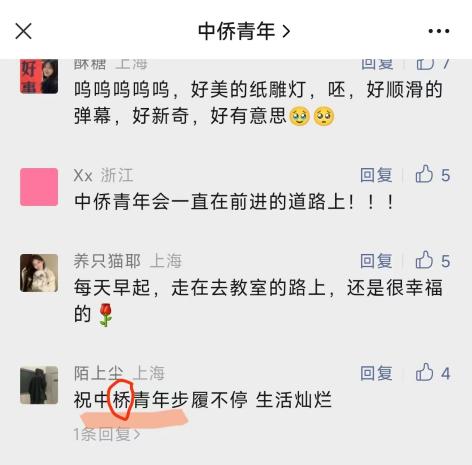Like the 酥糖 comment at the top
Screen dimensions: 472x465
pos(433,63)
